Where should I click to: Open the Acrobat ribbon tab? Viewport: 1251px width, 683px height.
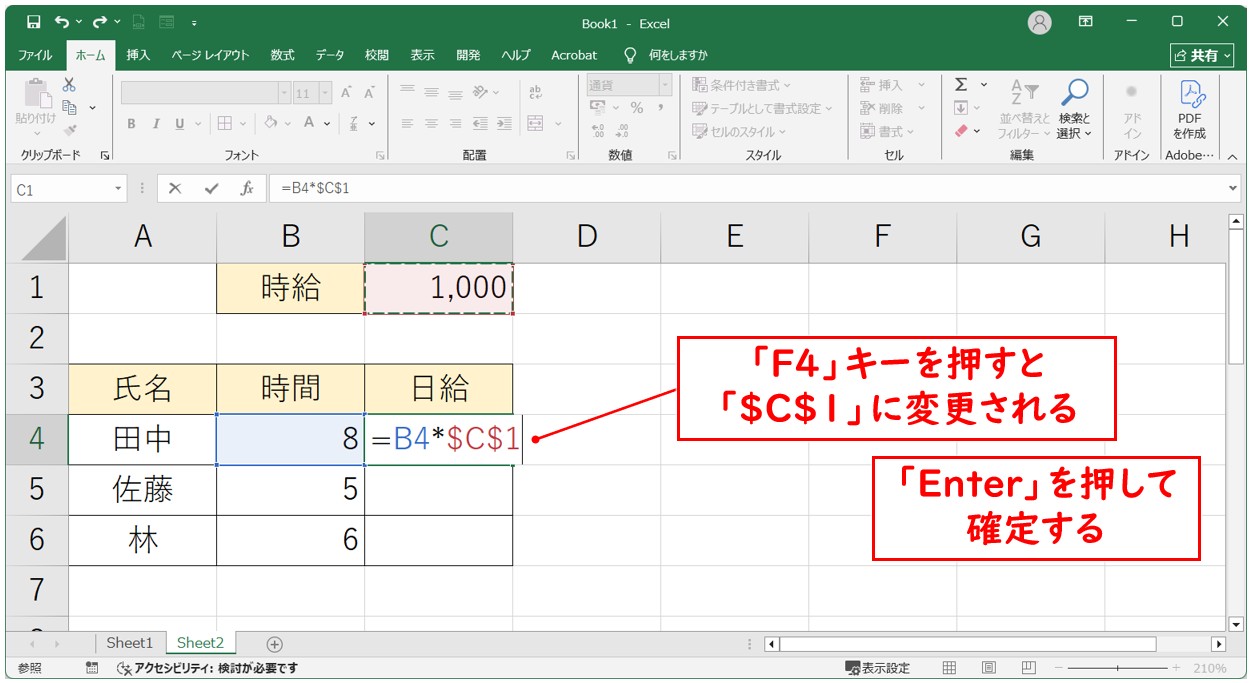(574, 55)
